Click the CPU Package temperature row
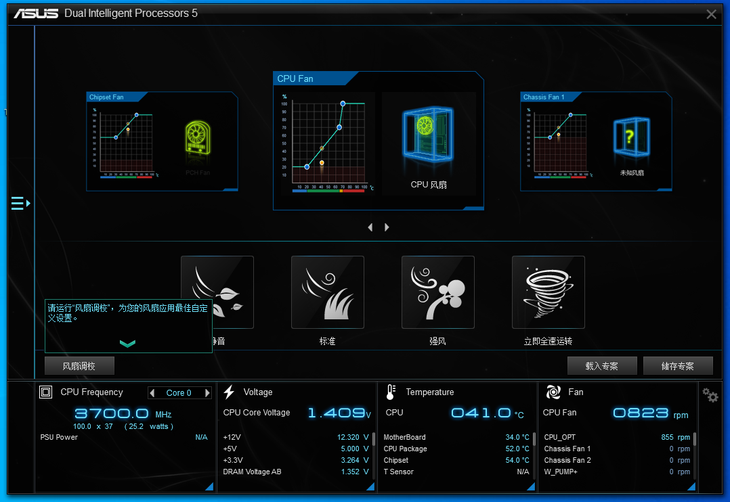The width and height of the screenshot is (730, 502). point(456,449)
